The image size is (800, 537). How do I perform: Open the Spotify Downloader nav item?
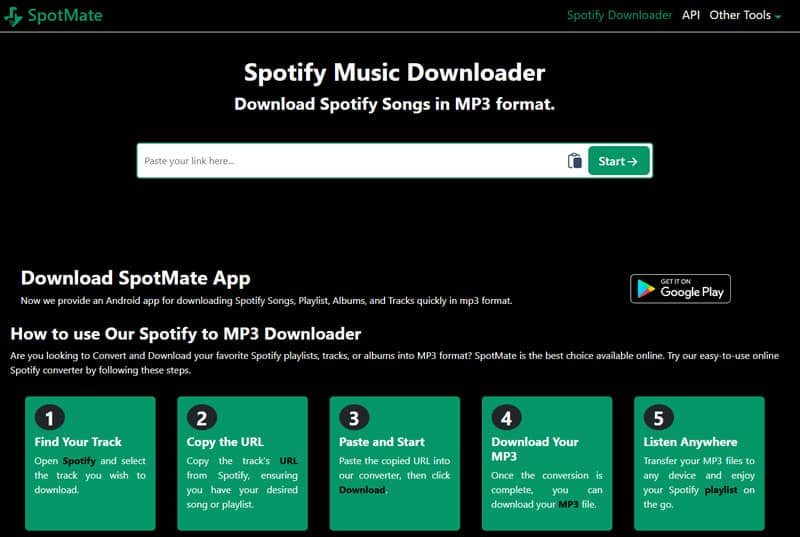tap(619, 15)
